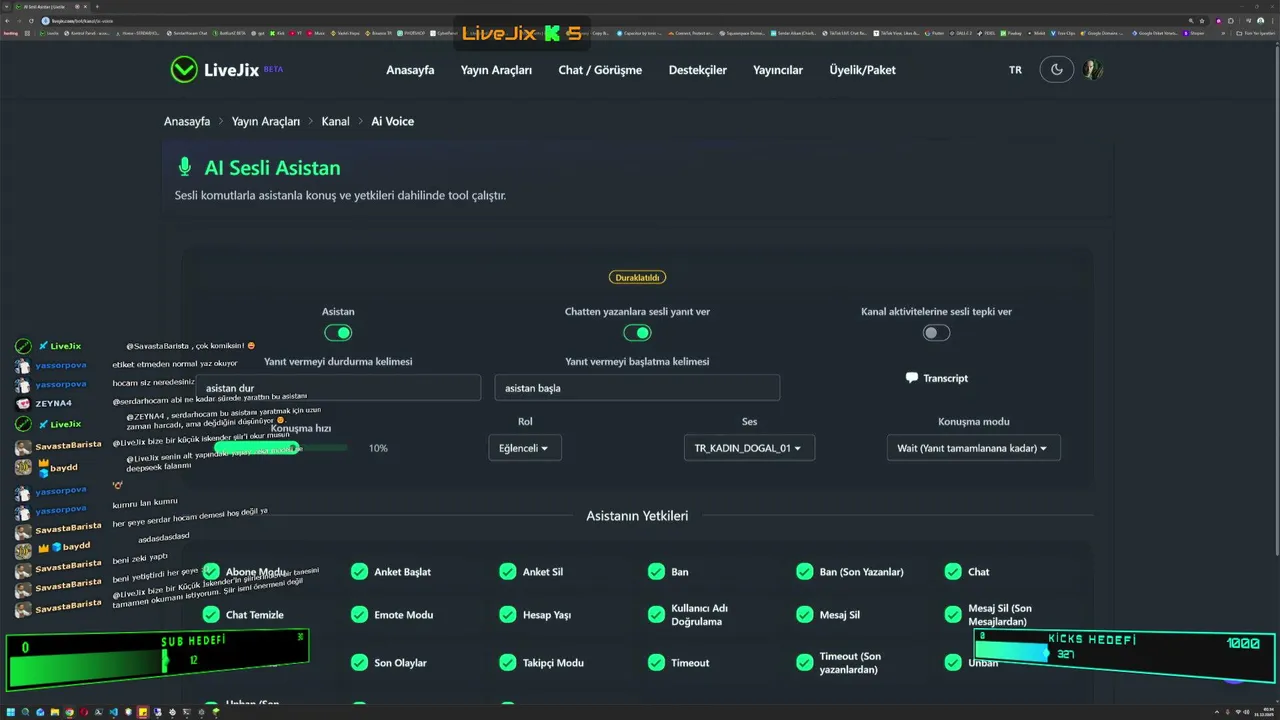Open Chat / Görüşme menu item
The width and height of the screenshot is (1280, 720).
click(600, 70)
